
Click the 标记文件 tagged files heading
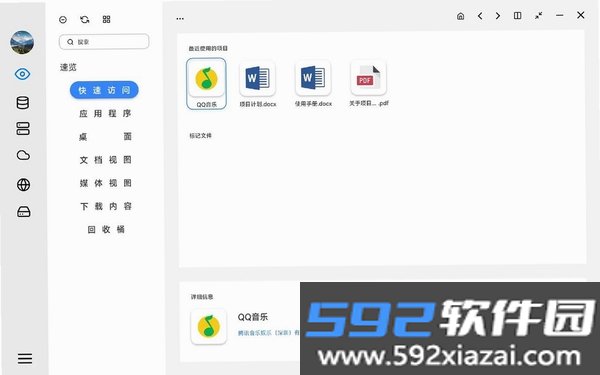201,135
